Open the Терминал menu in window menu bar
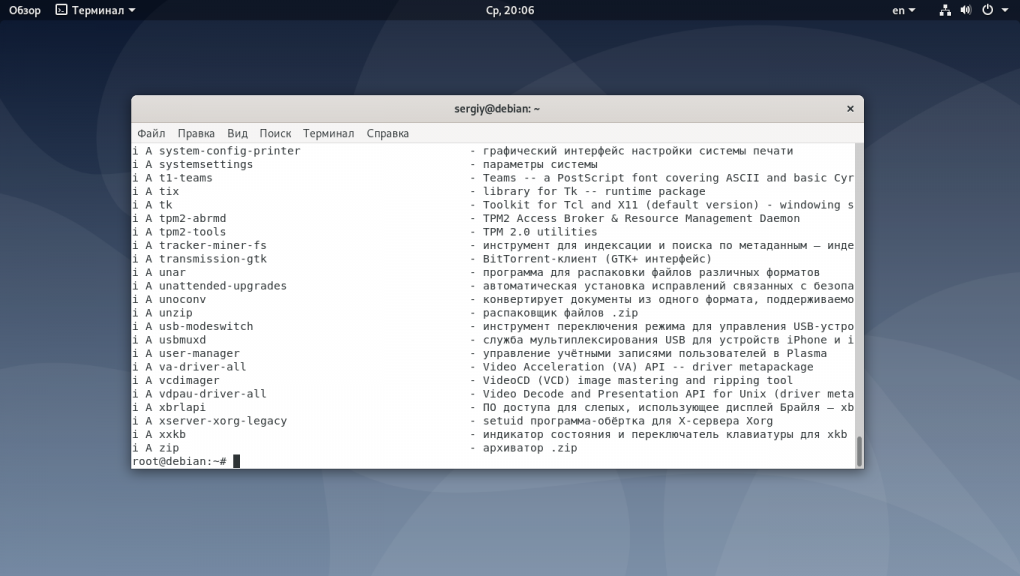Image resolution: width=1020 pixels, height=576 pixels. (x=328, y=133)
